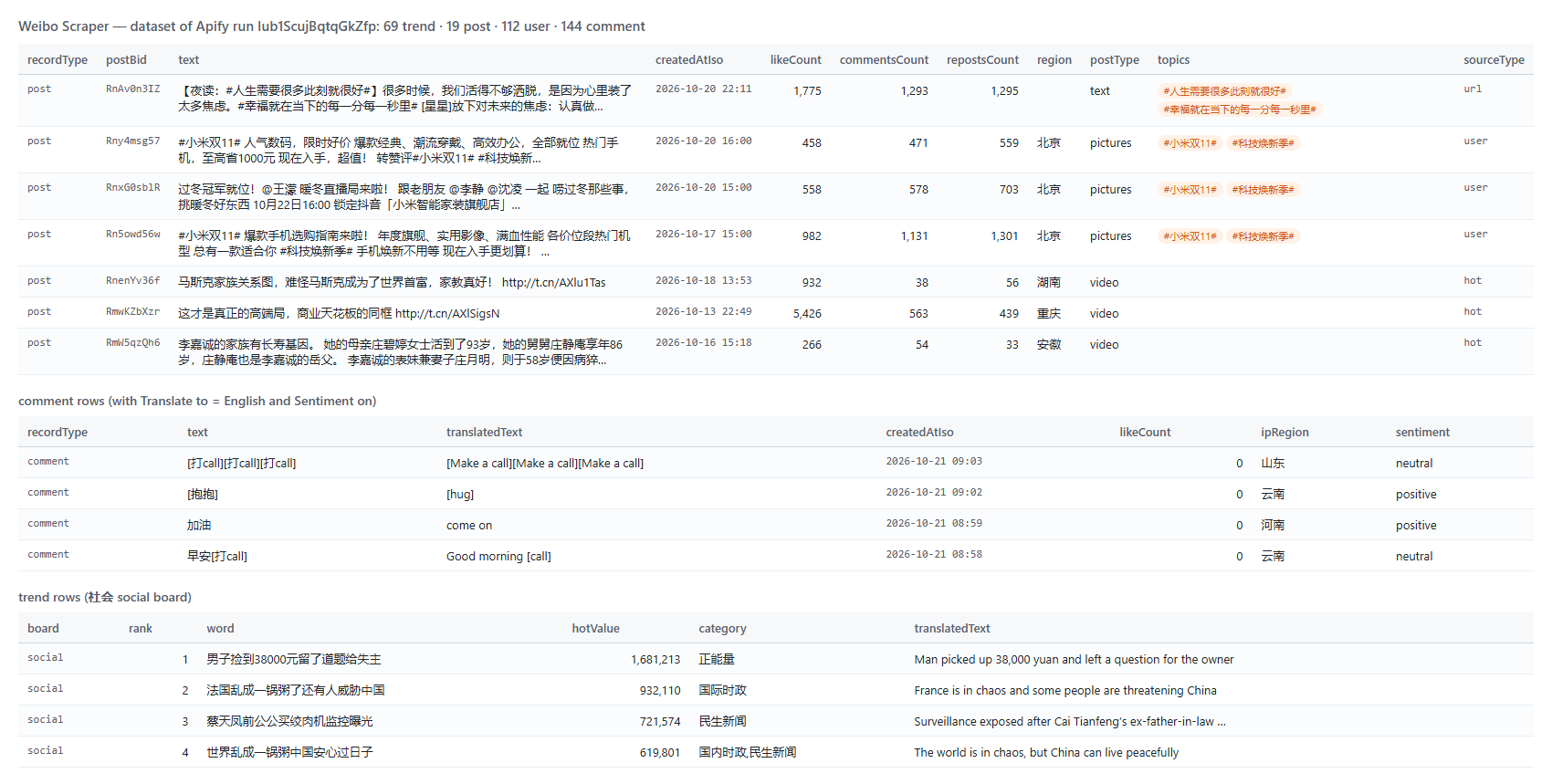This screenshot has width=1552, height=784.
Task: Open link http://t.cn/AXlu1Tas in post text
Action: [x=553, y=283]
